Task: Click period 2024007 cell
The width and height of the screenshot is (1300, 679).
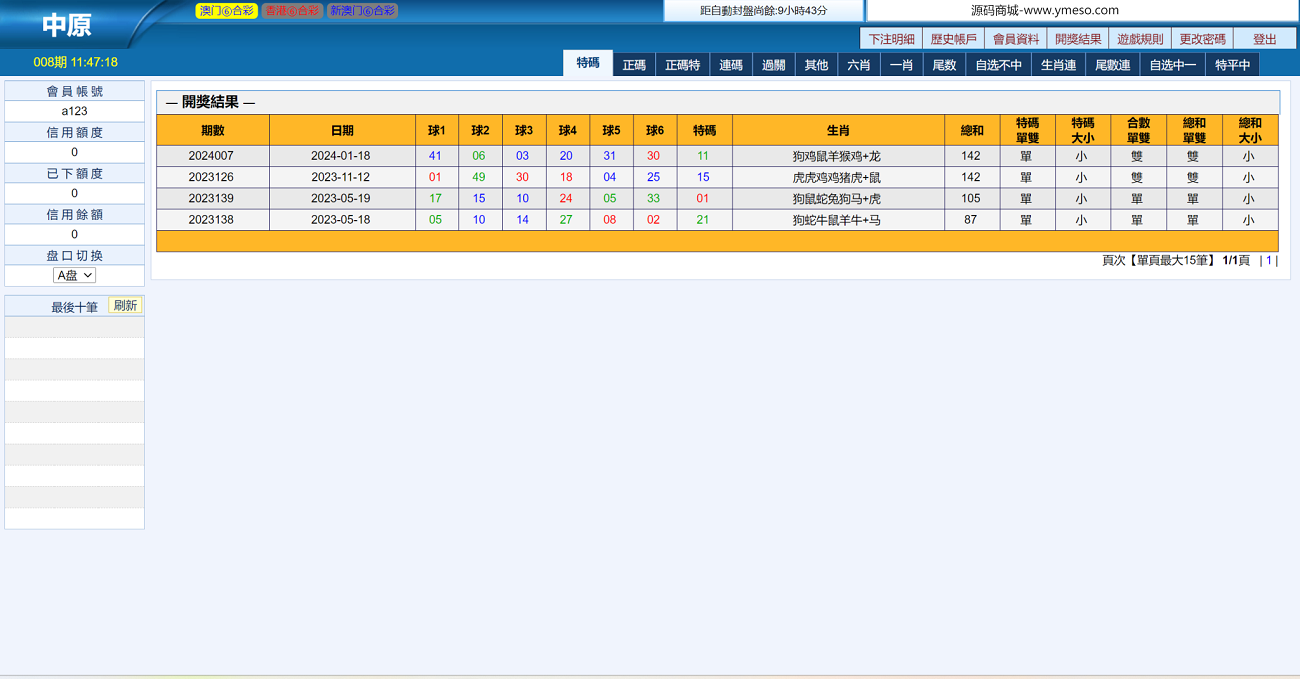Action: 211,156
